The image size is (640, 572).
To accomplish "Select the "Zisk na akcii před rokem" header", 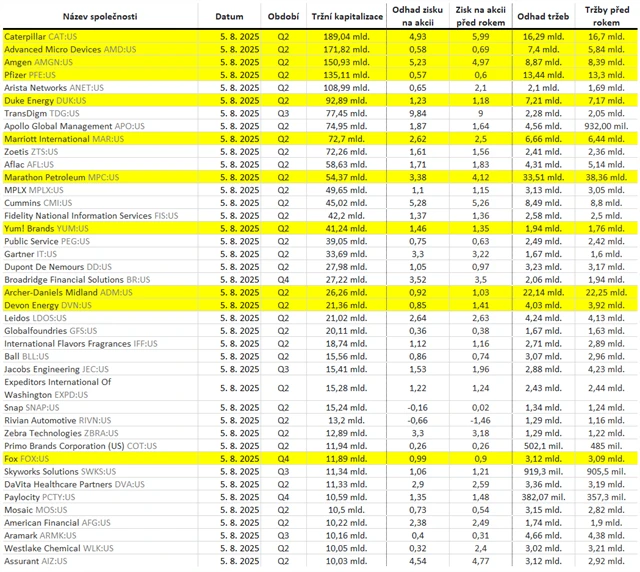I will pyautogui.click(x=482, y=18).
